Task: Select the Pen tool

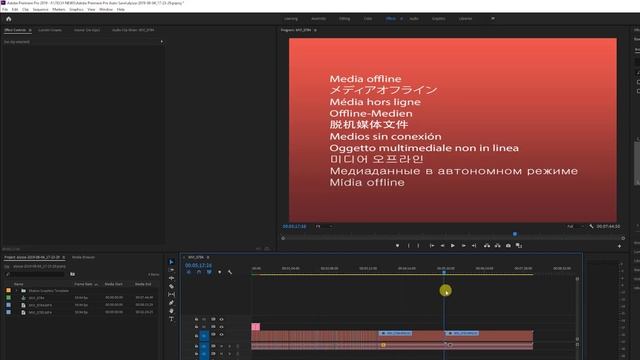Action: pos(171,303)
